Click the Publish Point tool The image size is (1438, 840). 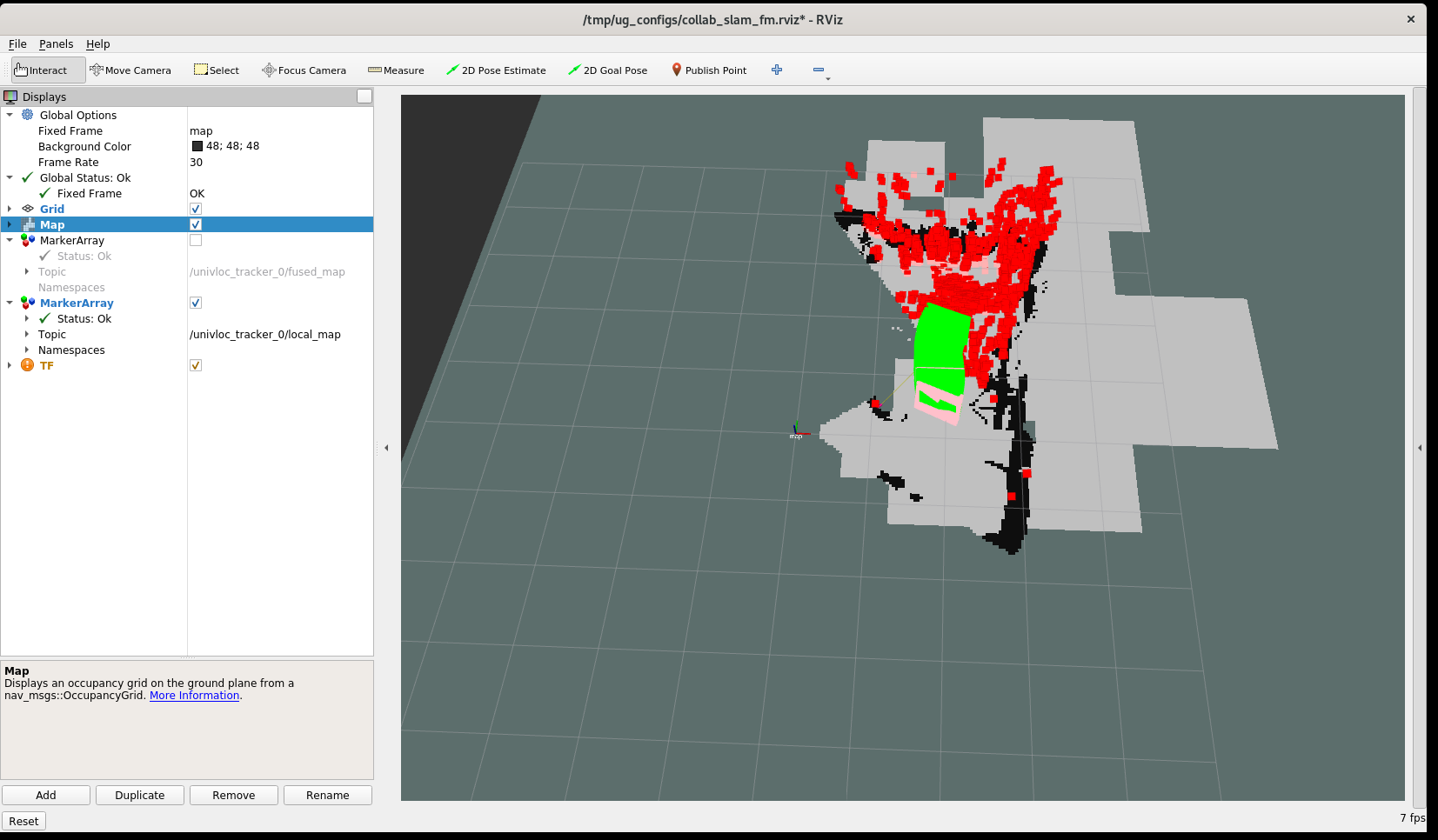pyautogui.click(x=709, y=70)
